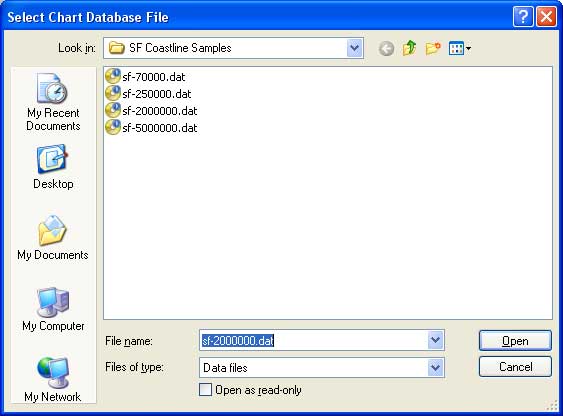Click inside the File name field

313,340
